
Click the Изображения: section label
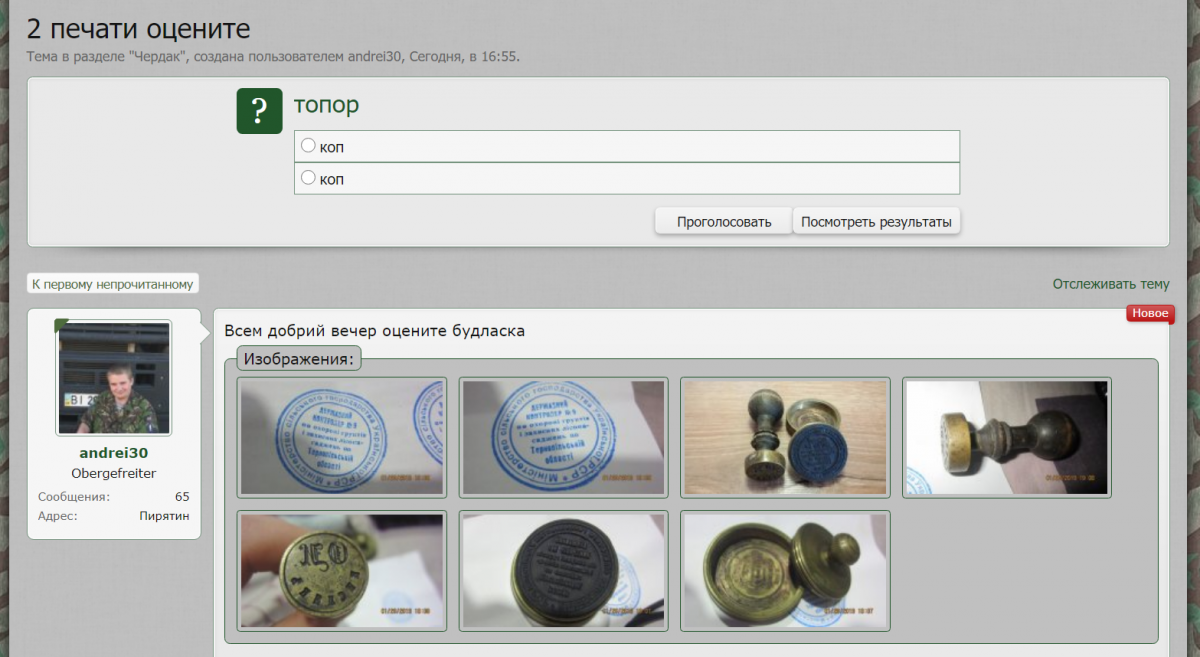(x=299, y=358)
